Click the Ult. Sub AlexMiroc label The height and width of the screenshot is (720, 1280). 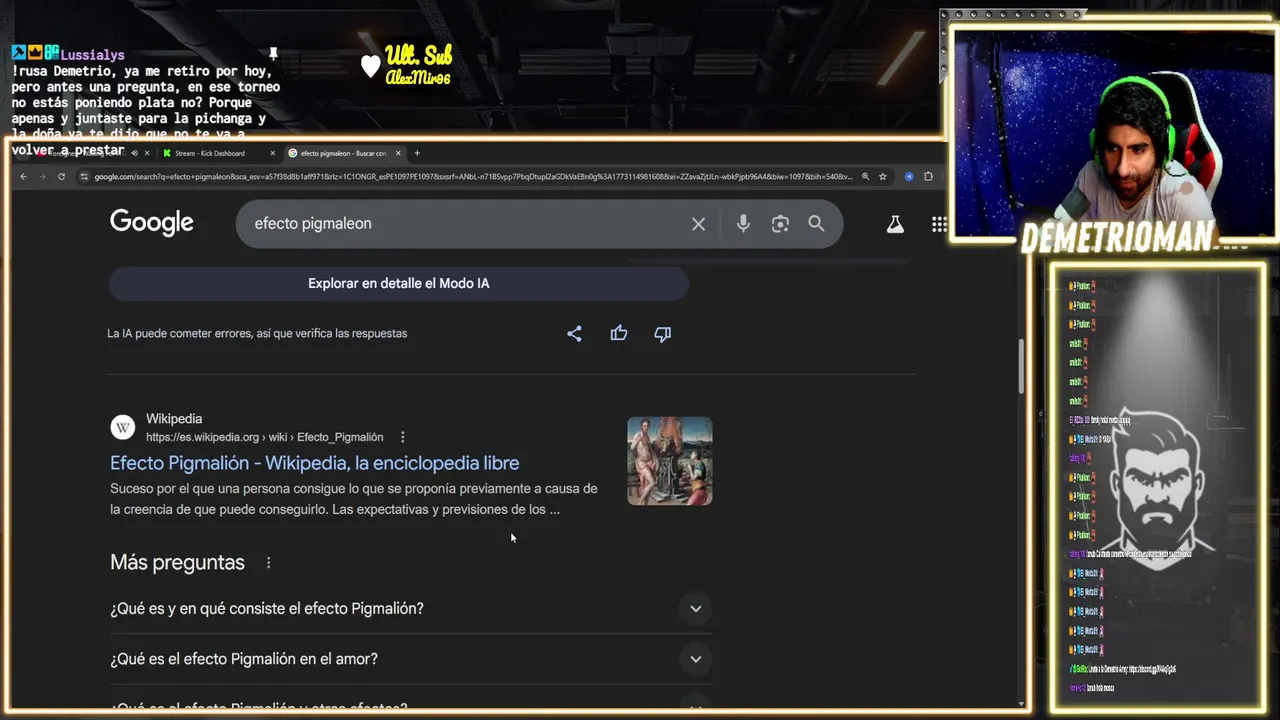coord(418,65)
